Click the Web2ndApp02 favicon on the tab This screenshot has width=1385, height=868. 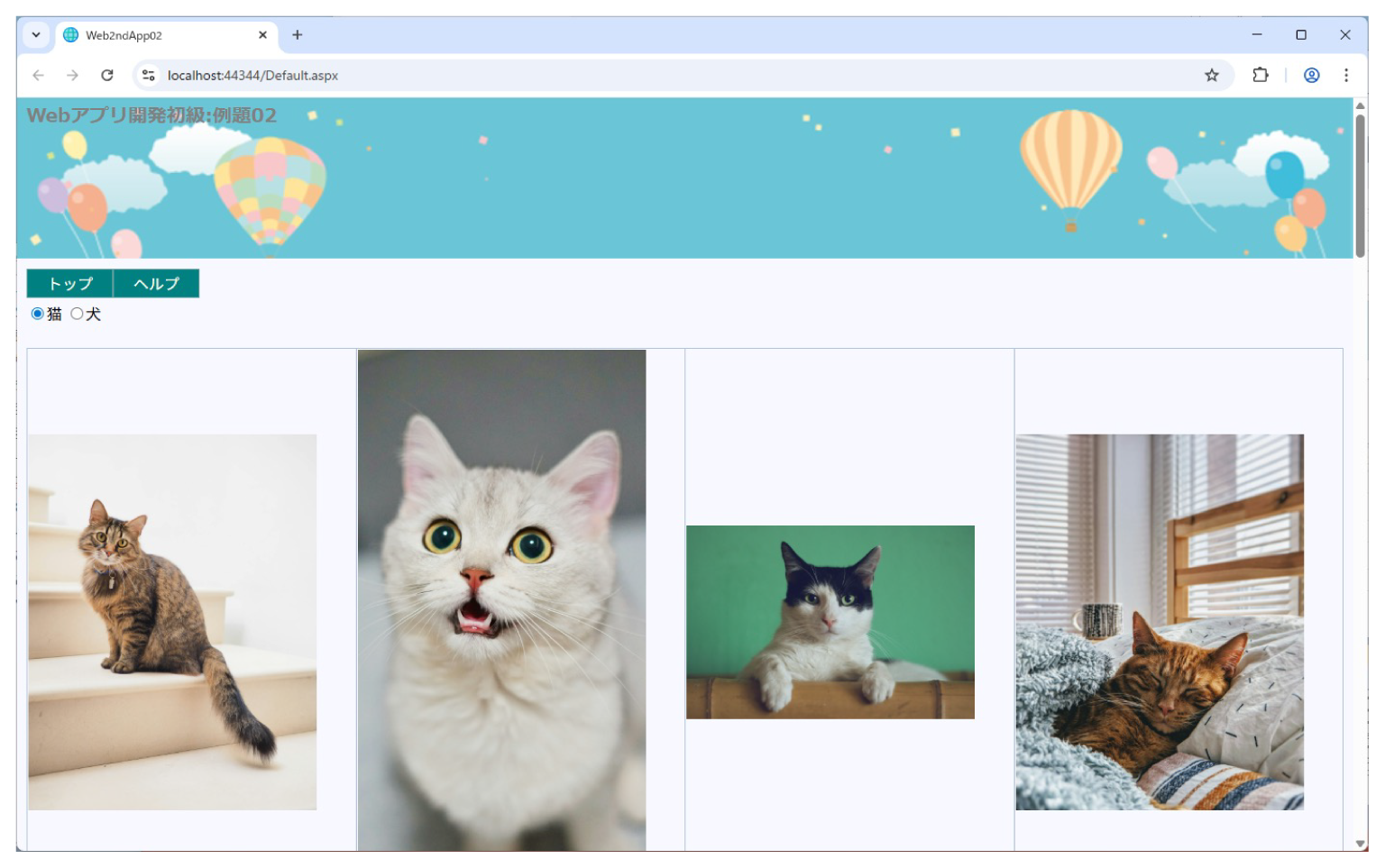click(x=70, y=34)
